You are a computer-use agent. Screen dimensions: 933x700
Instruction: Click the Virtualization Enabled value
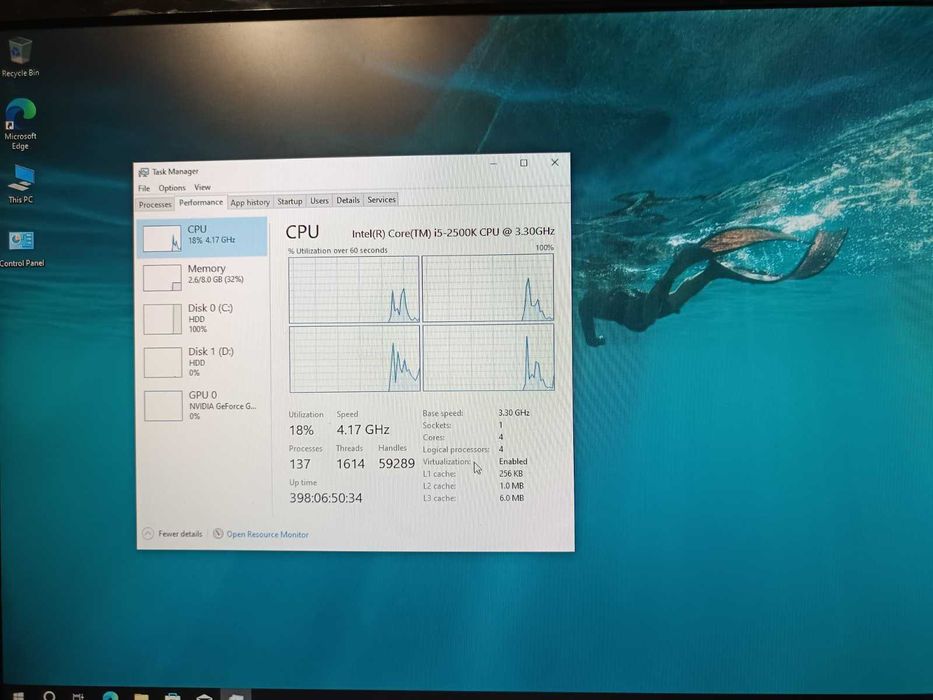click(x=513, y=461)
